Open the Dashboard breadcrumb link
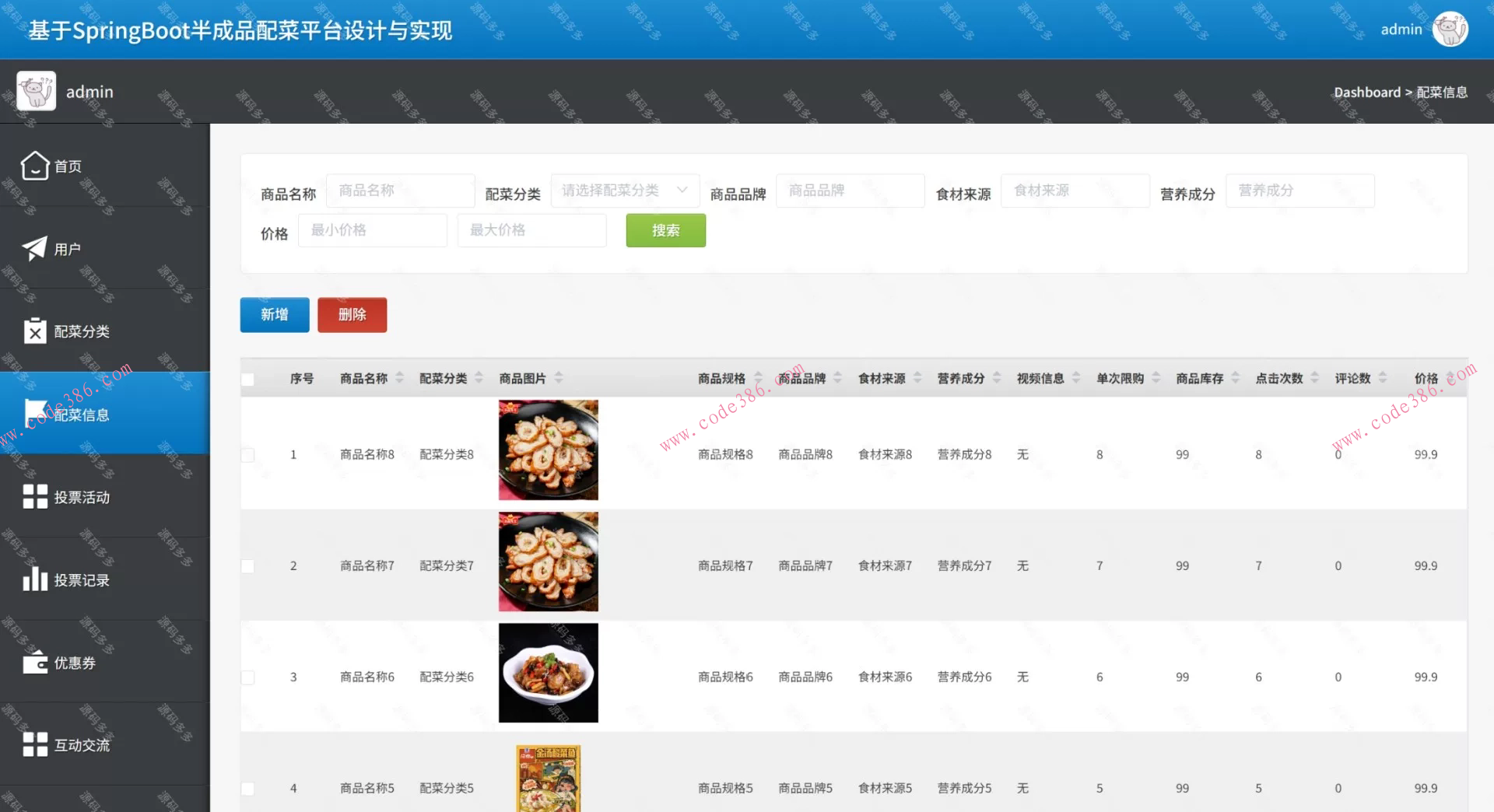This screenshot has width=1494, height=812. pos(1367,92)
